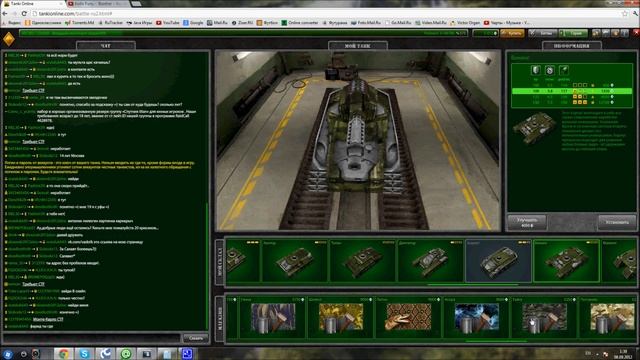
Task: Click the third stat icon in info panel
Action: tap(563, 70)
